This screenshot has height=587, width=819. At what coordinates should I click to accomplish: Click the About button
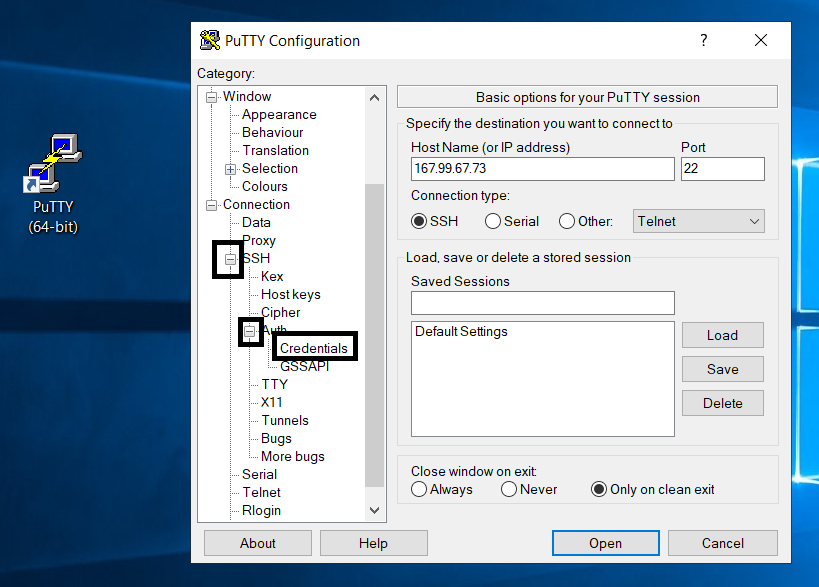tap(258, 543)
